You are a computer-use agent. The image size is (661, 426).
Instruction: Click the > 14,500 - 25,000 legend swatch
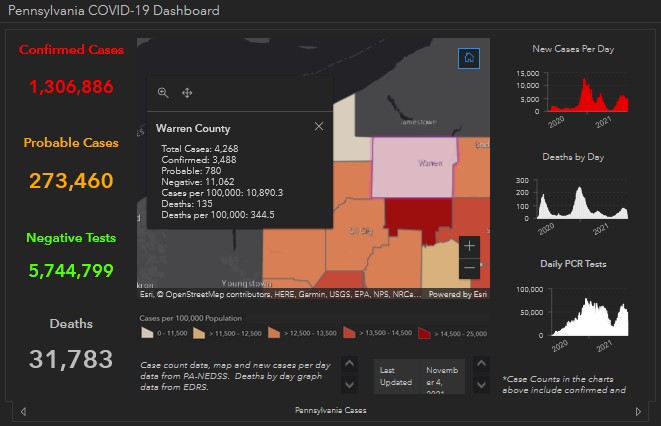(x=425, y=332)
